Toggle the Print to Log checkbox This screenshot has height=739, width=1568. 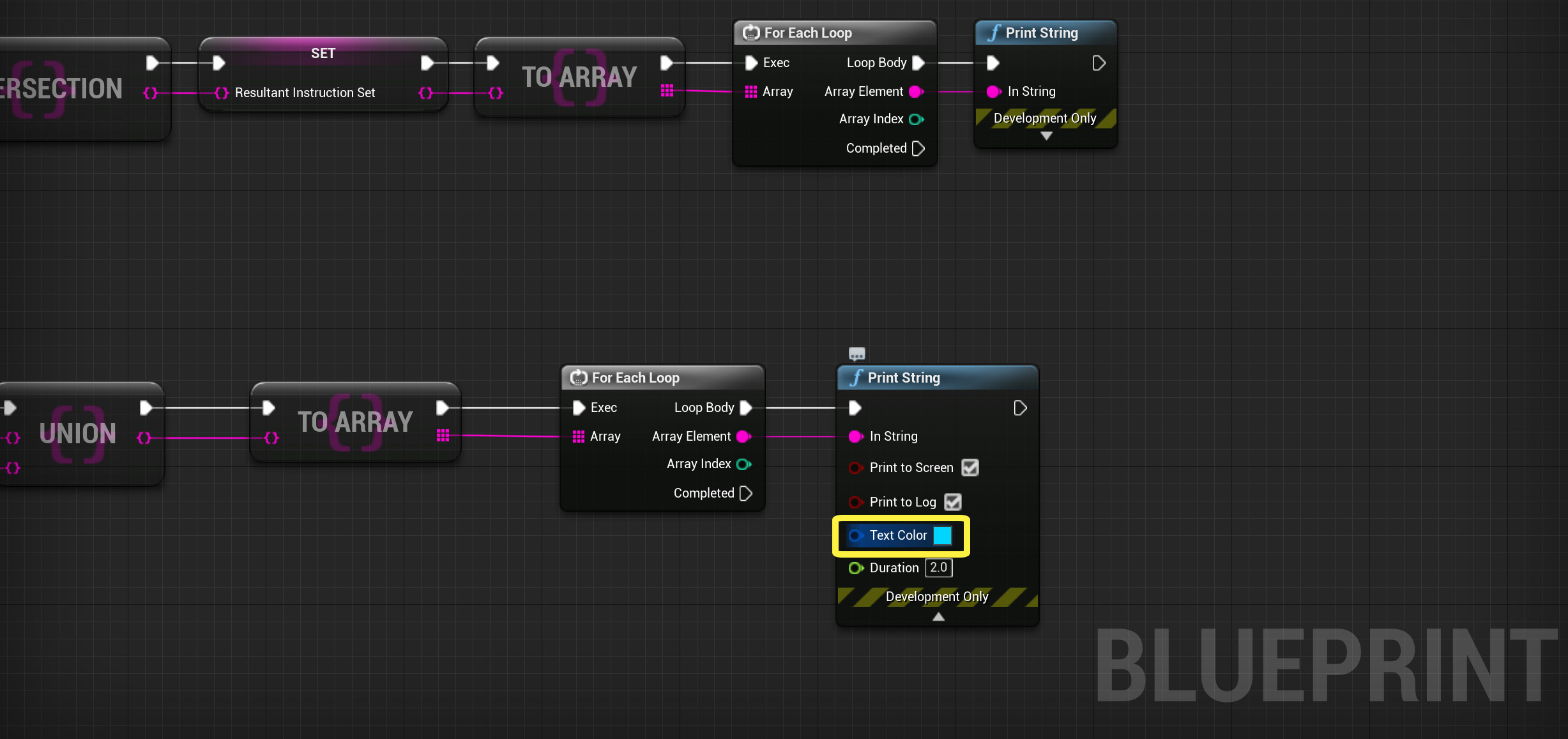point(952,502)
